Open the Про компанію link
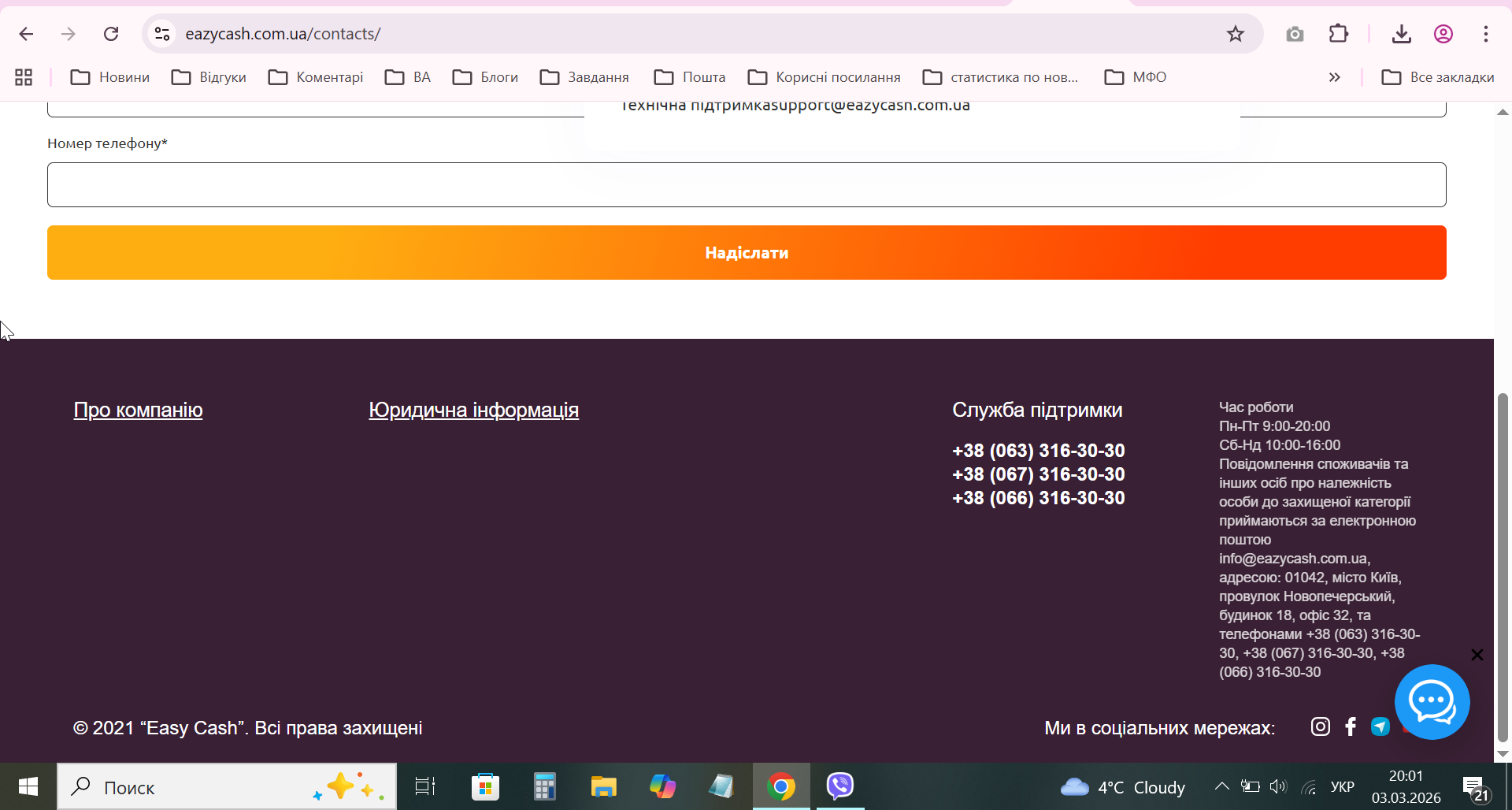Viewport: 1512px width, 810px height. point(138,410)
